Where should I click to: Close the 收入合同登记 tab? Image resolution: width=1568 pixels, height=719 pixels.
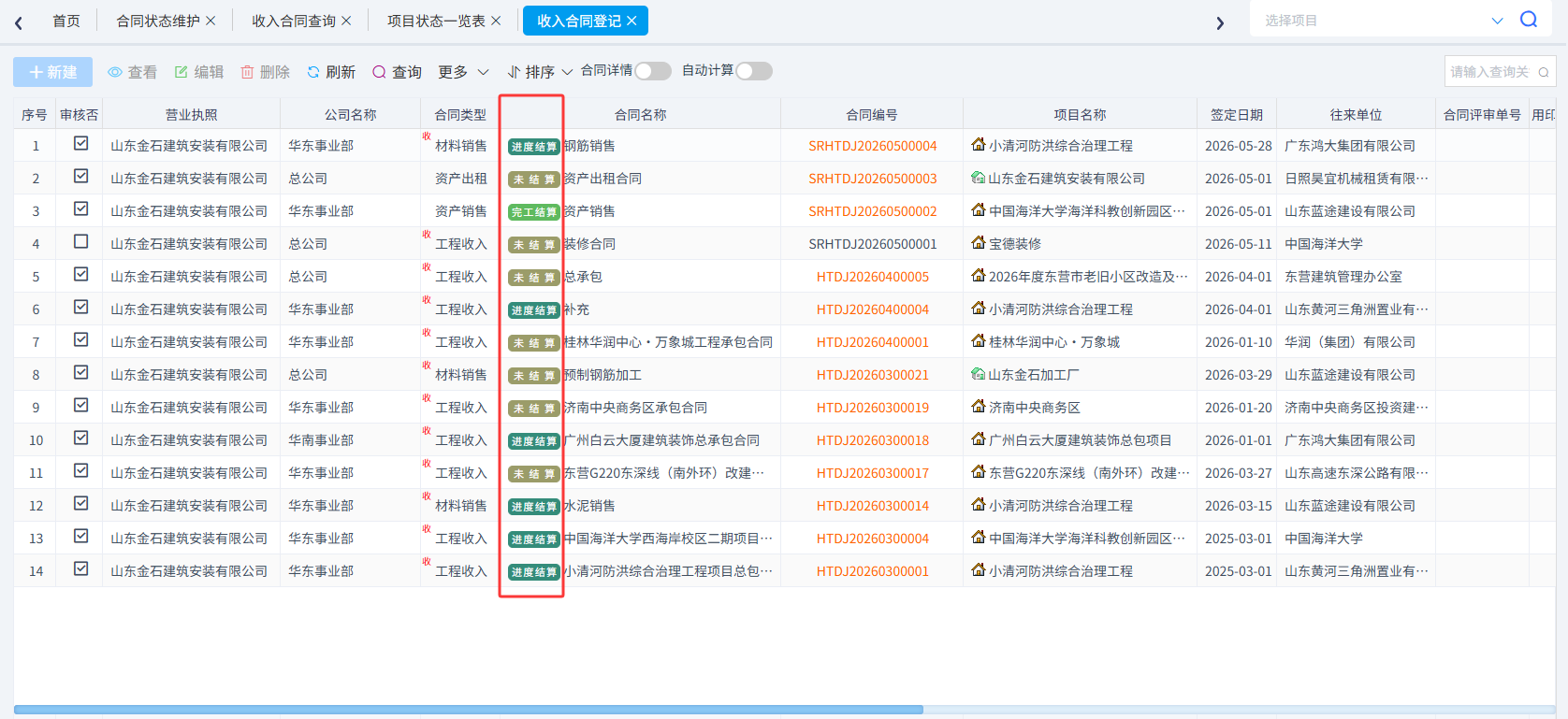(x=632, y=21)
